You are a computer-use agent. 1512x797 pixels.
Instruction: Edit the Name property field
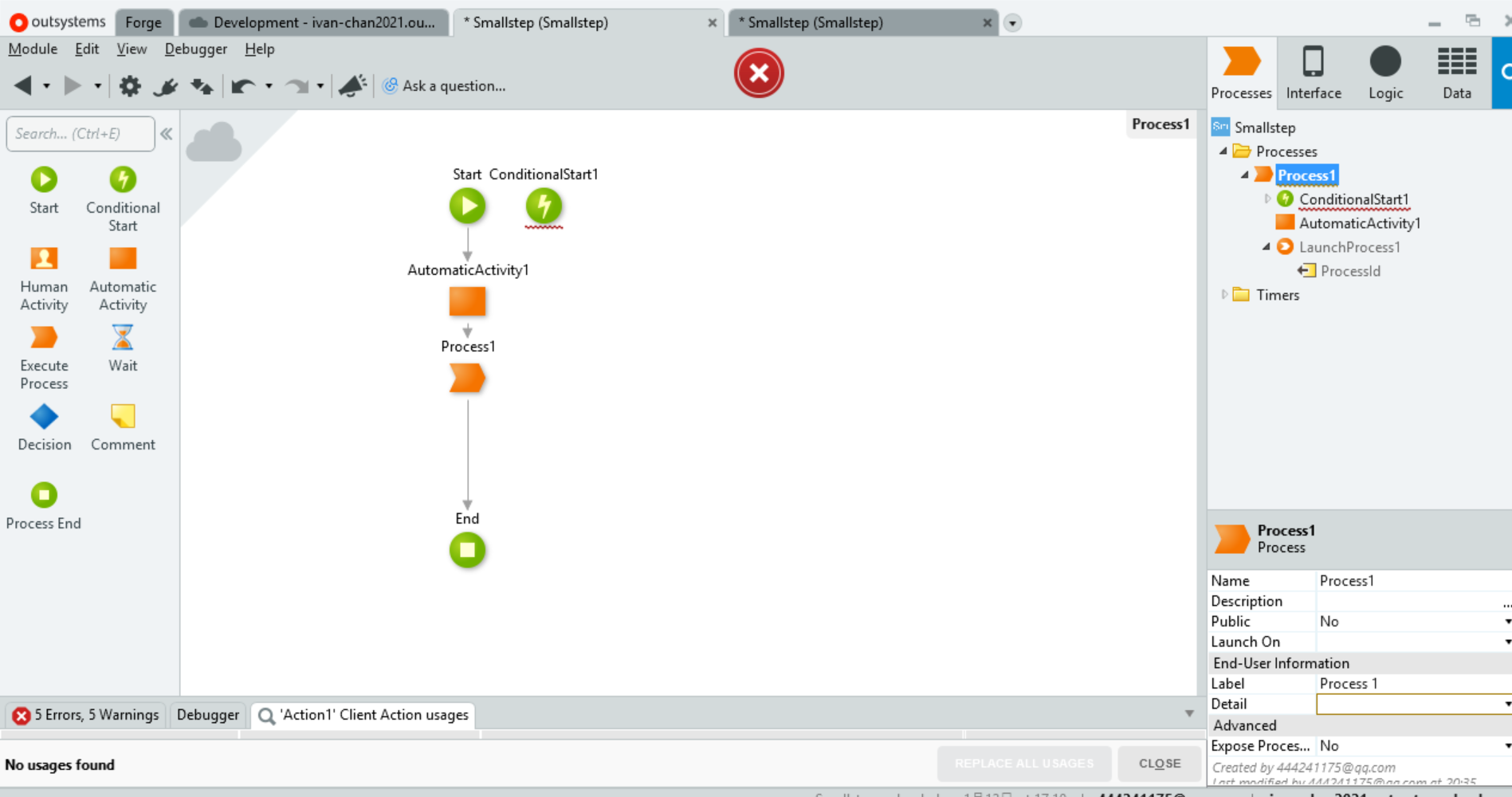click(1412, 581)
